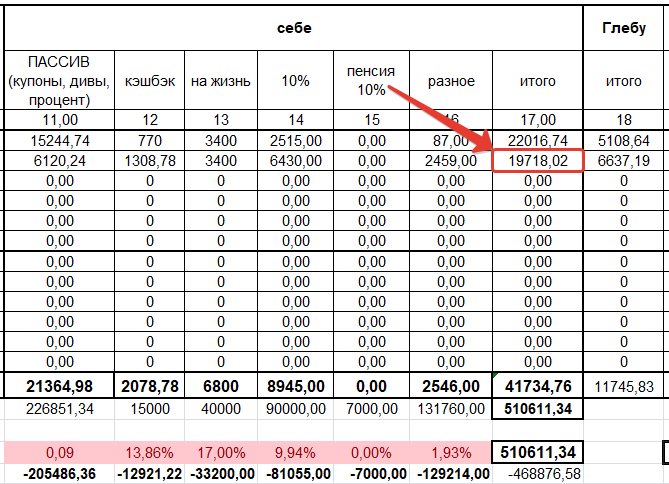Select the column number cell 17,00
The height and width of the screenshot is (484, 669).
point(538,120)
